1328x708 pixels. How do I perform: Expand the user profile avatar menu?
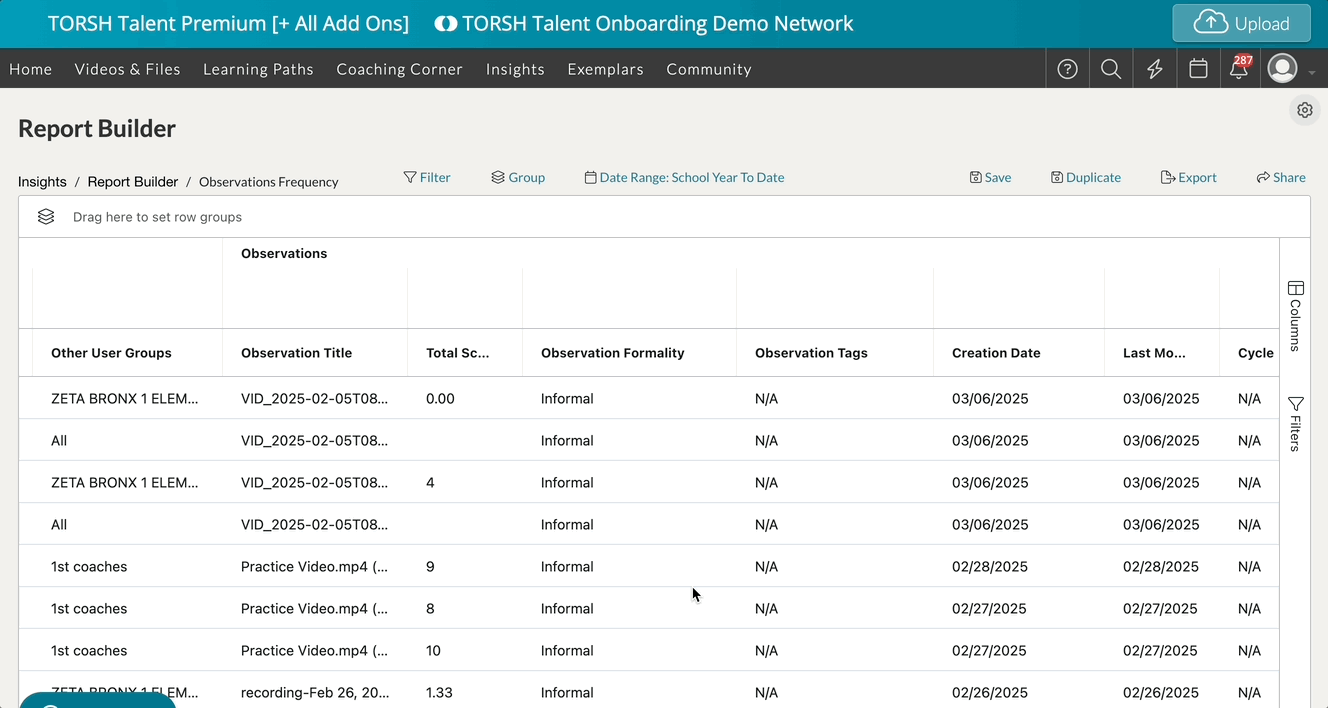click(x=1283, y=69)
